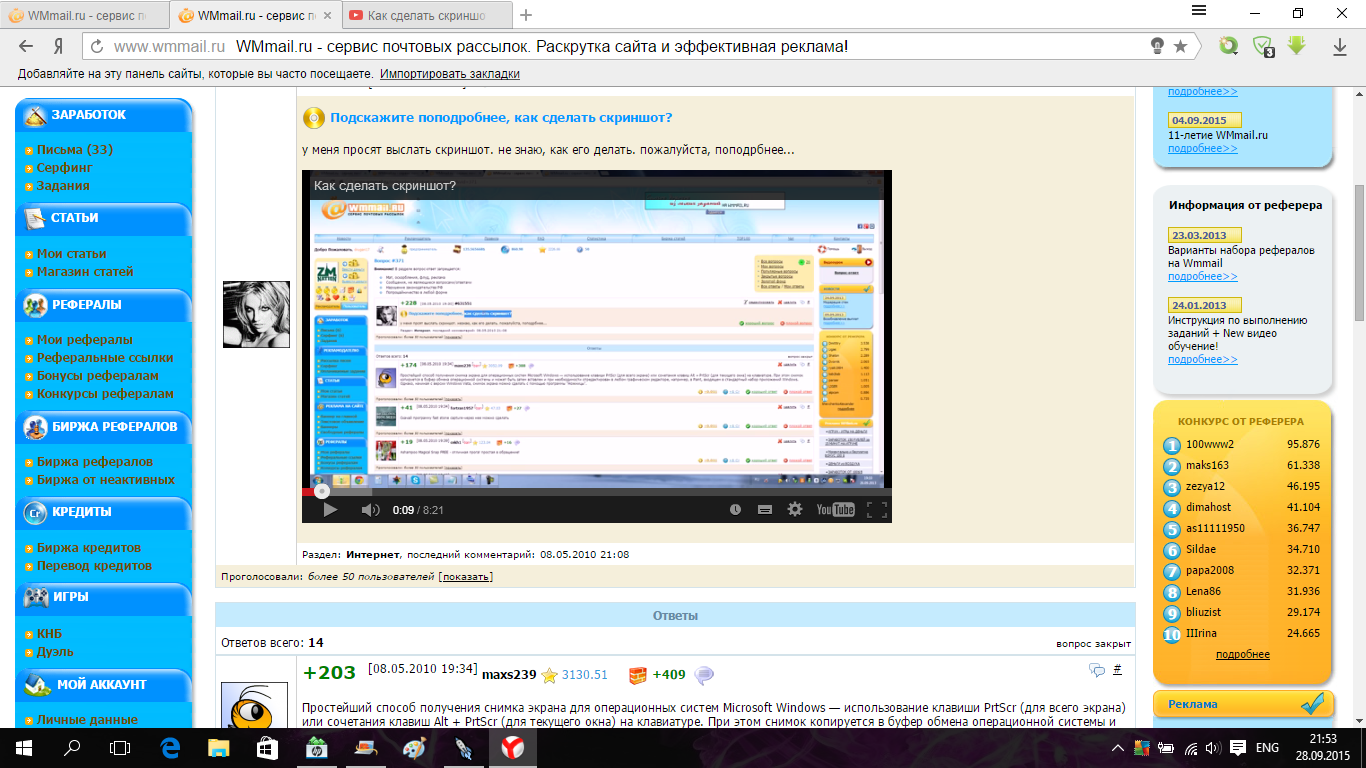Open Письма (33) in the sidebar
The width and height of the screenshot is (1366, 768).
point(74,150)
